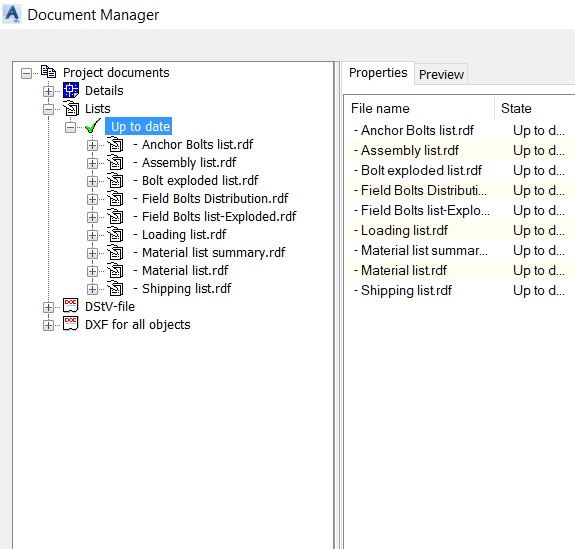Click the DXF for all objects icon
575x549 pixels.
(71, 323)
